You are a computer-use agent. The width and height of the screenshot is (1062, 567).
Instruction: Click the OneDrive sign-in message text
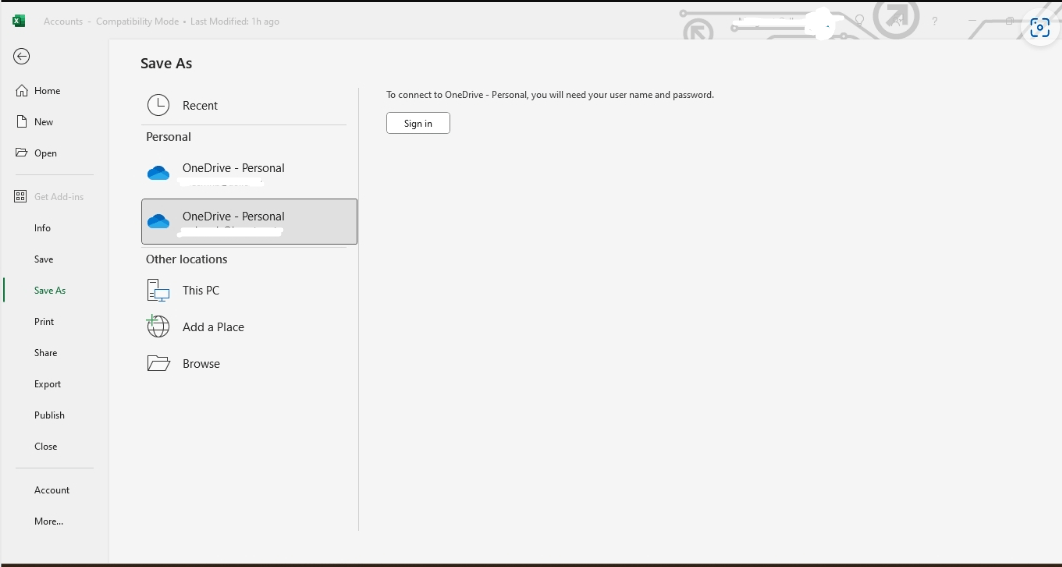coord(550,95)
